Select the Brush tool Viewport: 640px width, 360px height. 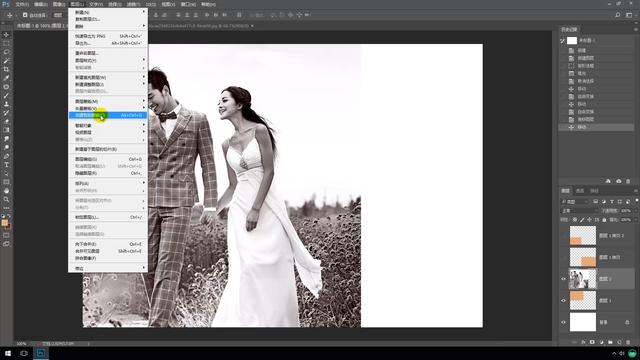(6, 96)
